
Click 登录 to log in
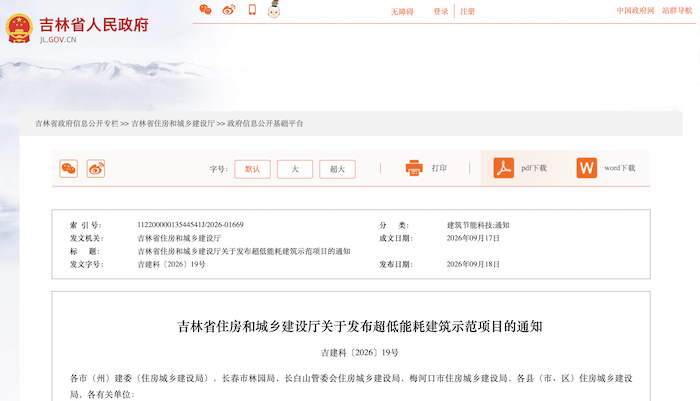point(441,12)
